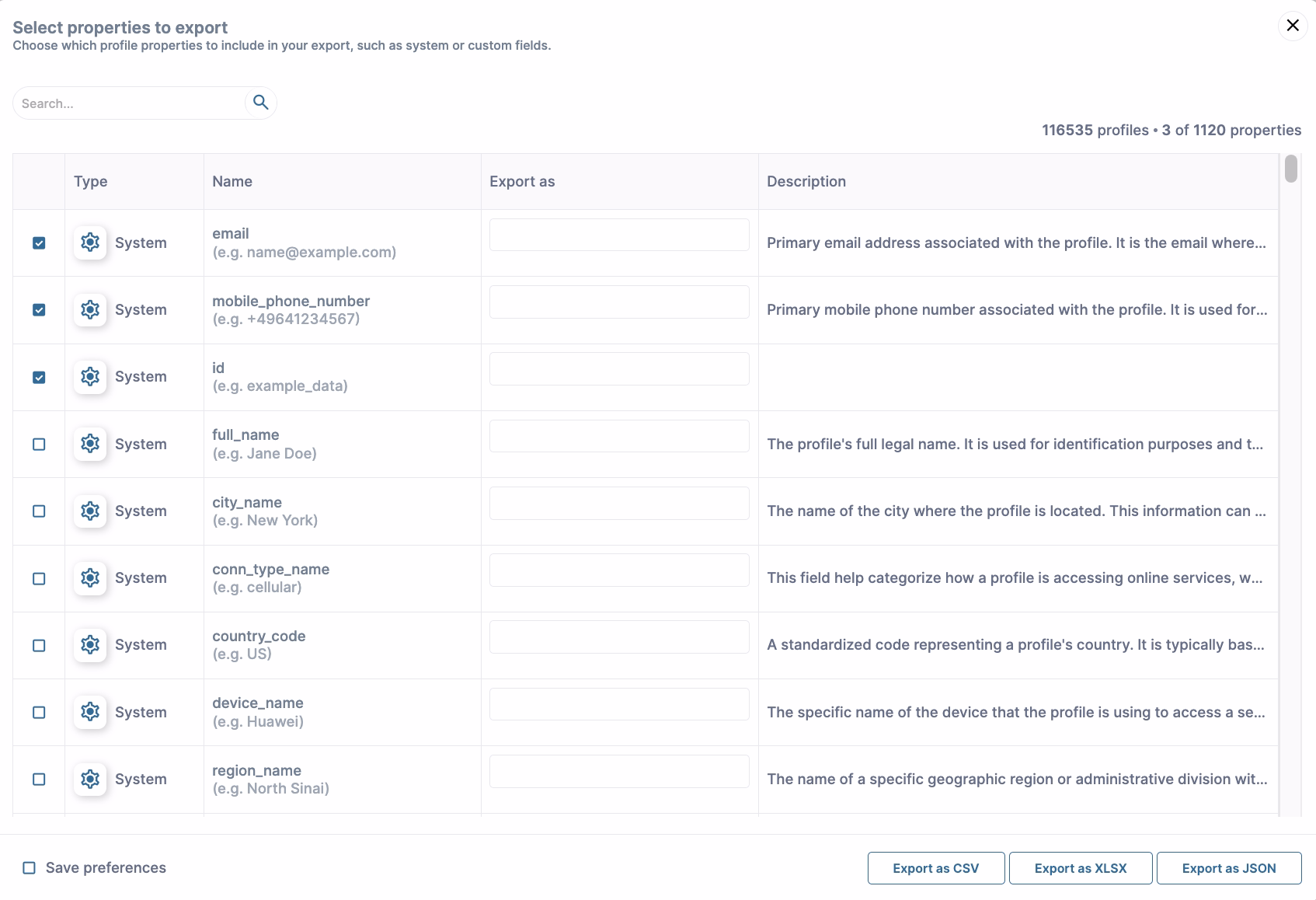The height and width of the screenshot is (900, 1316).
Task: Click the gear icon on the id row
Action: [x=90, y=377]
